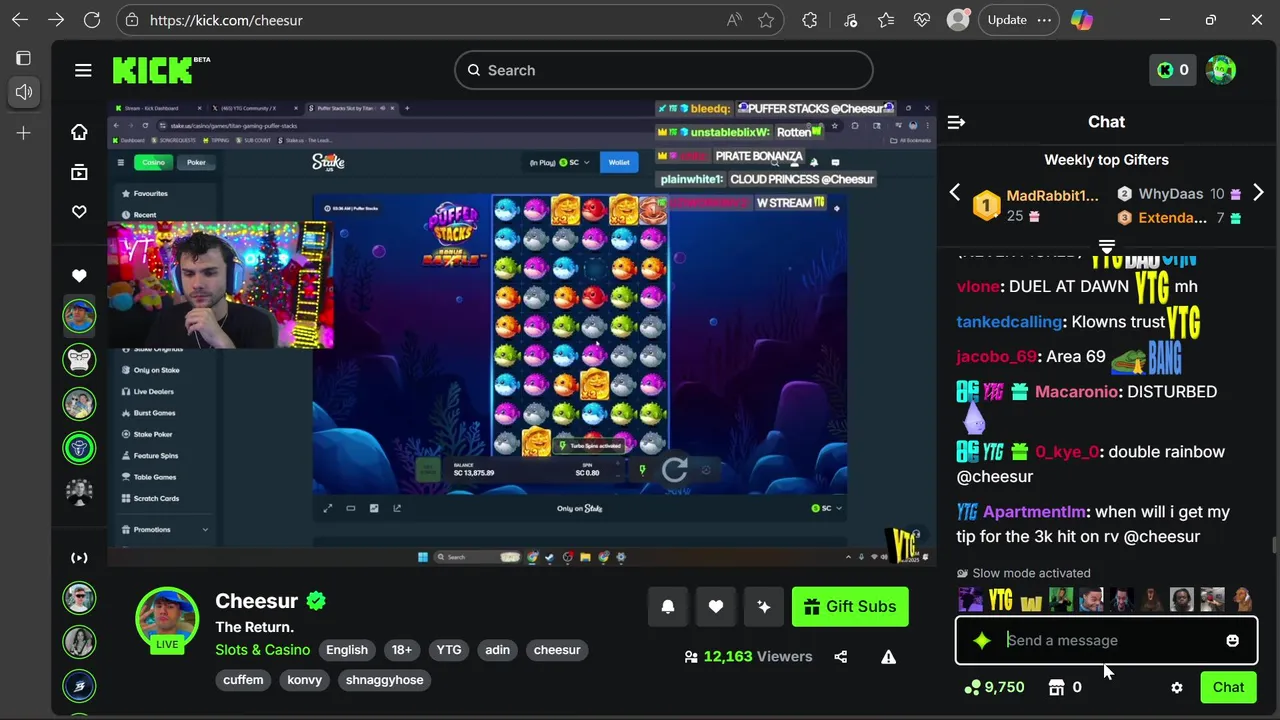Show next weekly top gifters
1280x720 pixels.
point(1258,192)
